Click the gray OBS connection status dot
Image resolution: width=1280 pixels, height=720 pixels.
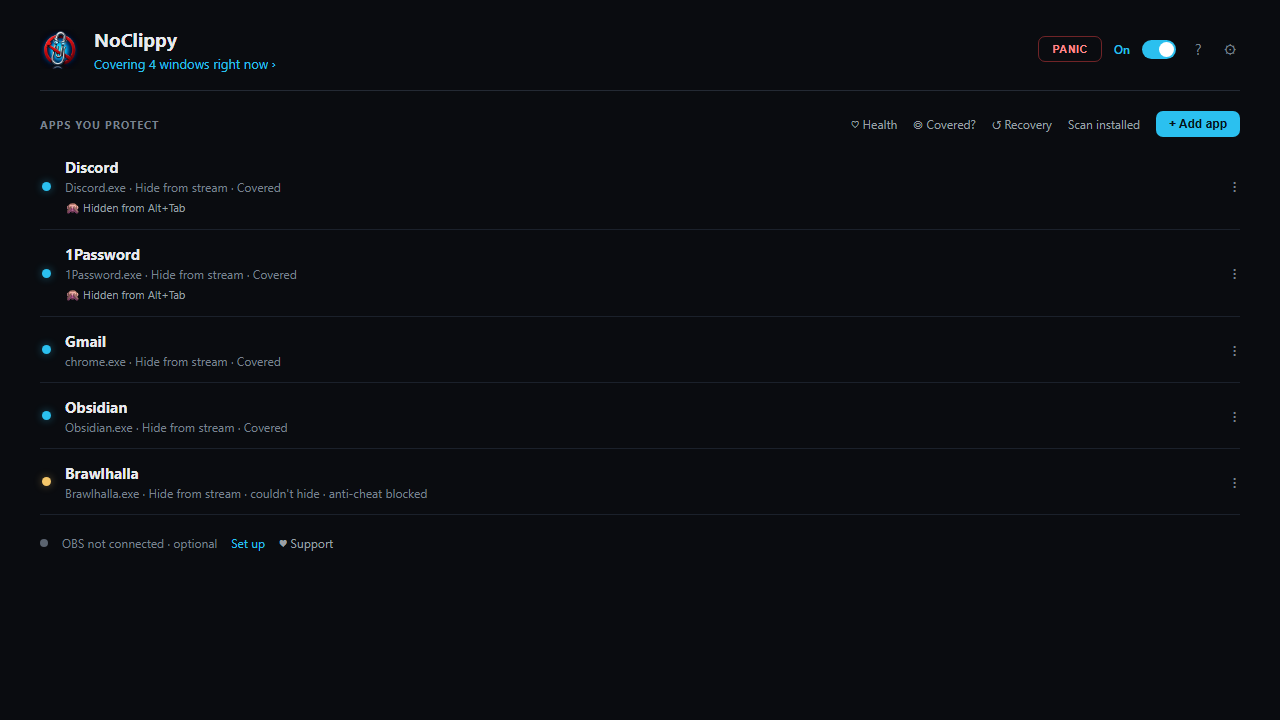point(44,543)
